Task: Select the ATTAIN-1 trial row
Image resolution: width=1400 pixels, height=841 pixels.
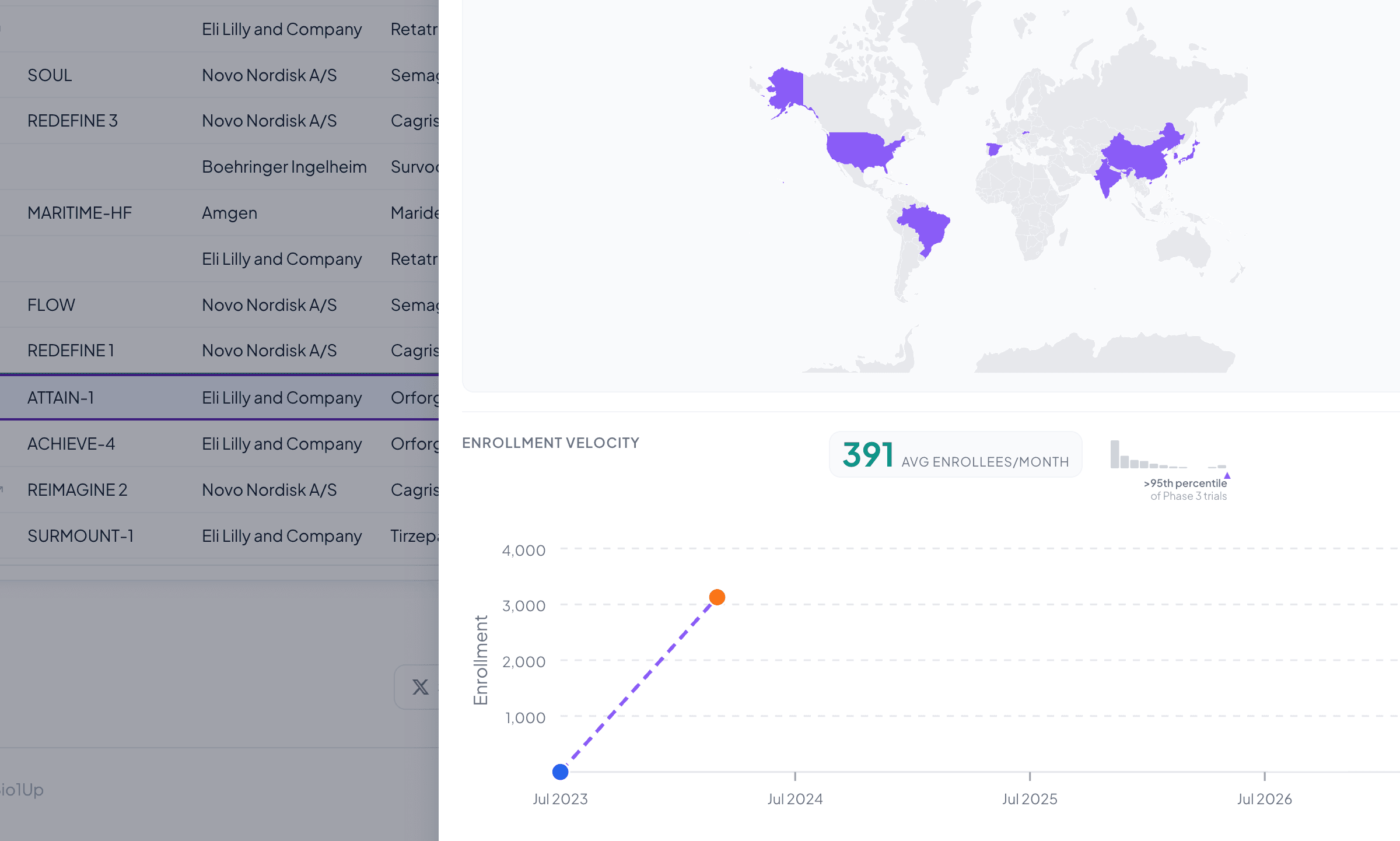Action: point(61,398)
